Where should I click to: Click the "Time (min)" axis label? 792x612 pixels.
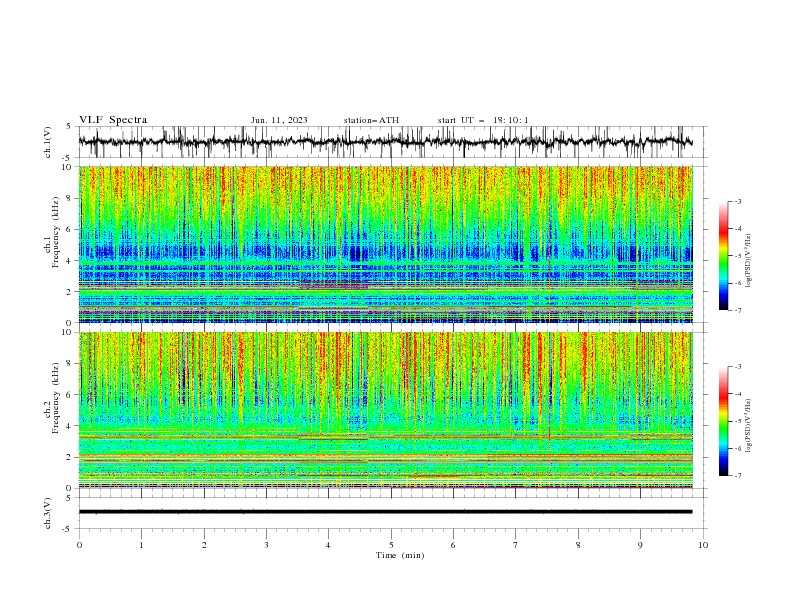pos(400,555)
